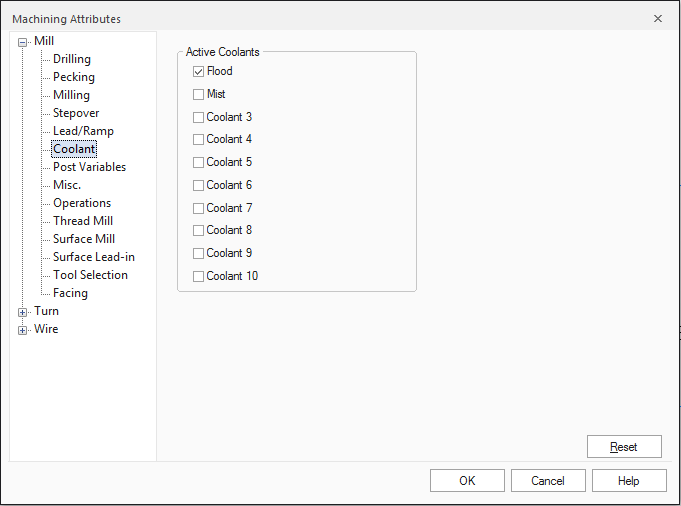This screenshot has width=681, height=506.
Task: Open Thread Mill attributes
Action: pos(83,221)
